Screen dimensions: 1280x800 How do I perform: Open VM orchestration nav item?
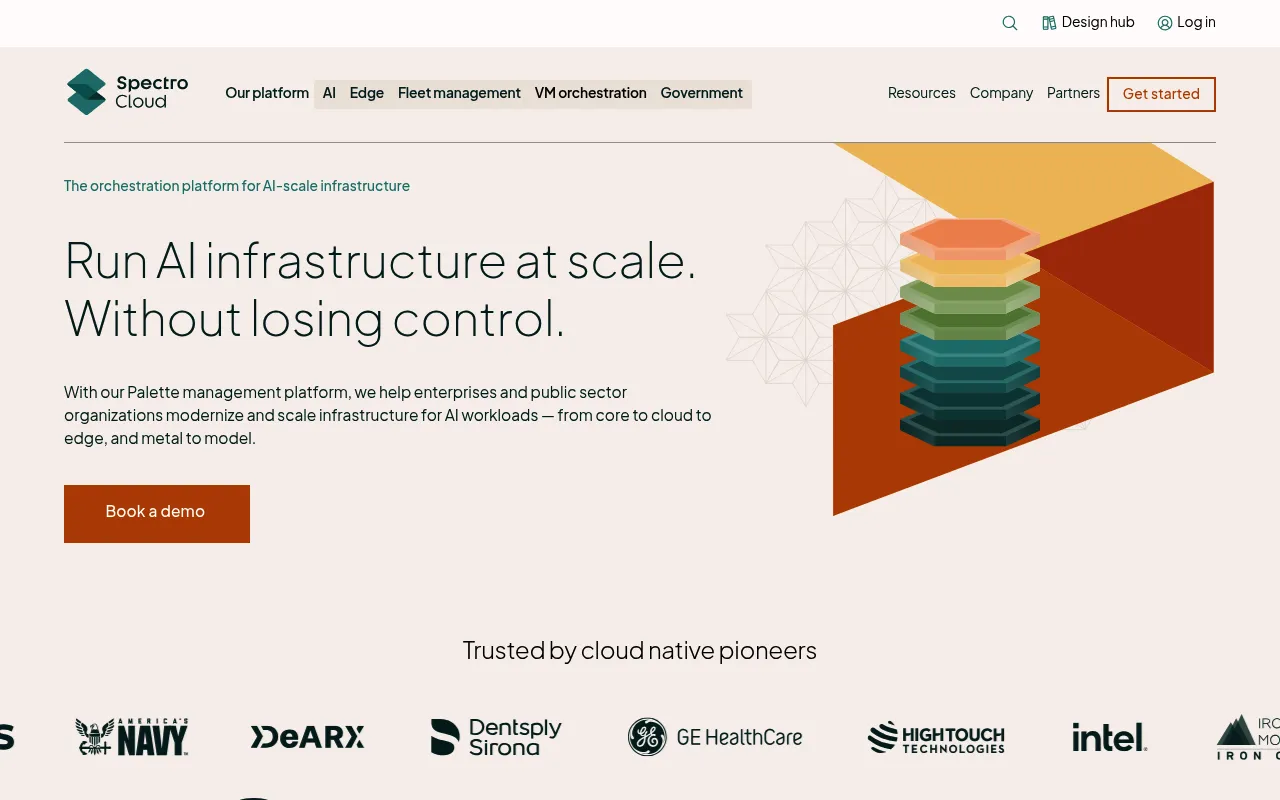[591, 93]
